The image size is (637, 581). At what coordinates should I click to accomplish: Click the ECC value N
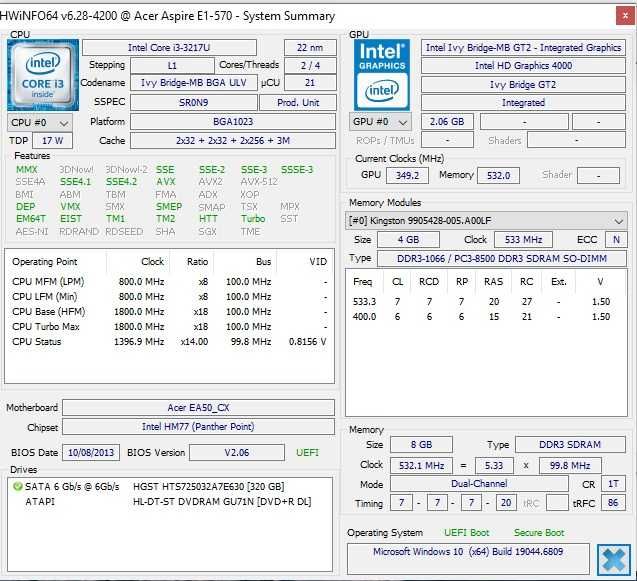pos(616,239)
